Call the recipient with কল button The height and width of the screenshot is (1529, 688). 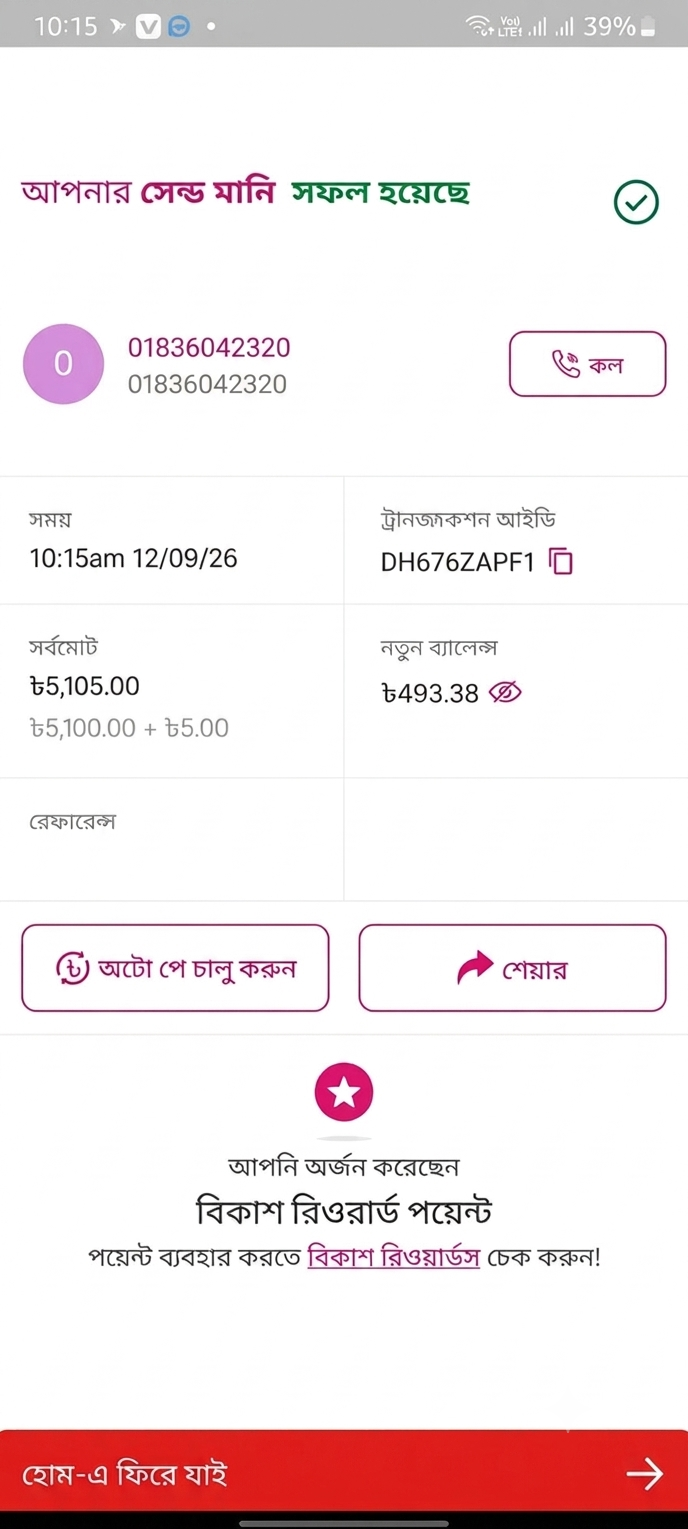[587, 364]
